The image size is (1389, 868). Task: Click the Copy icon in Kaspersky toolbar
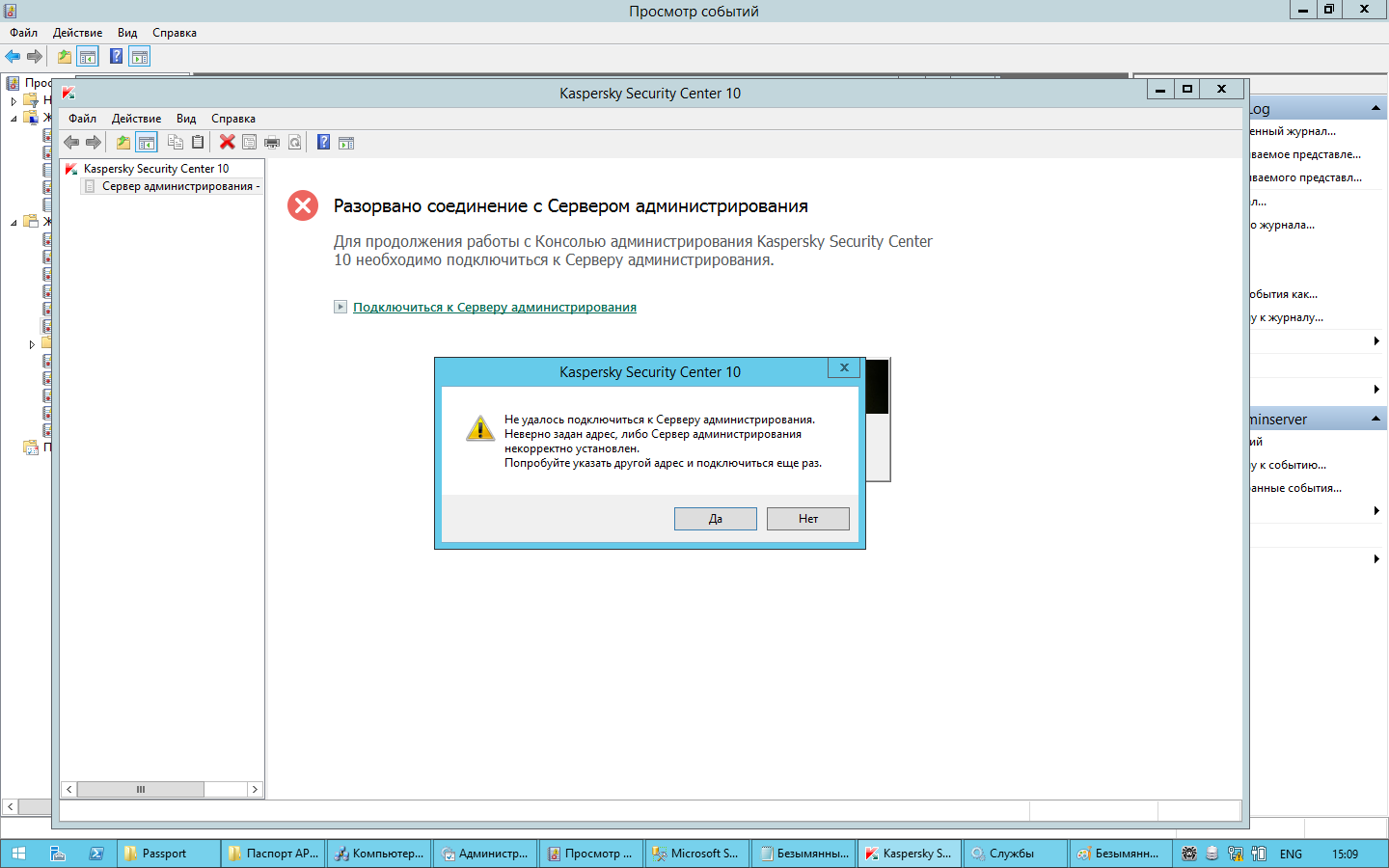176,143
